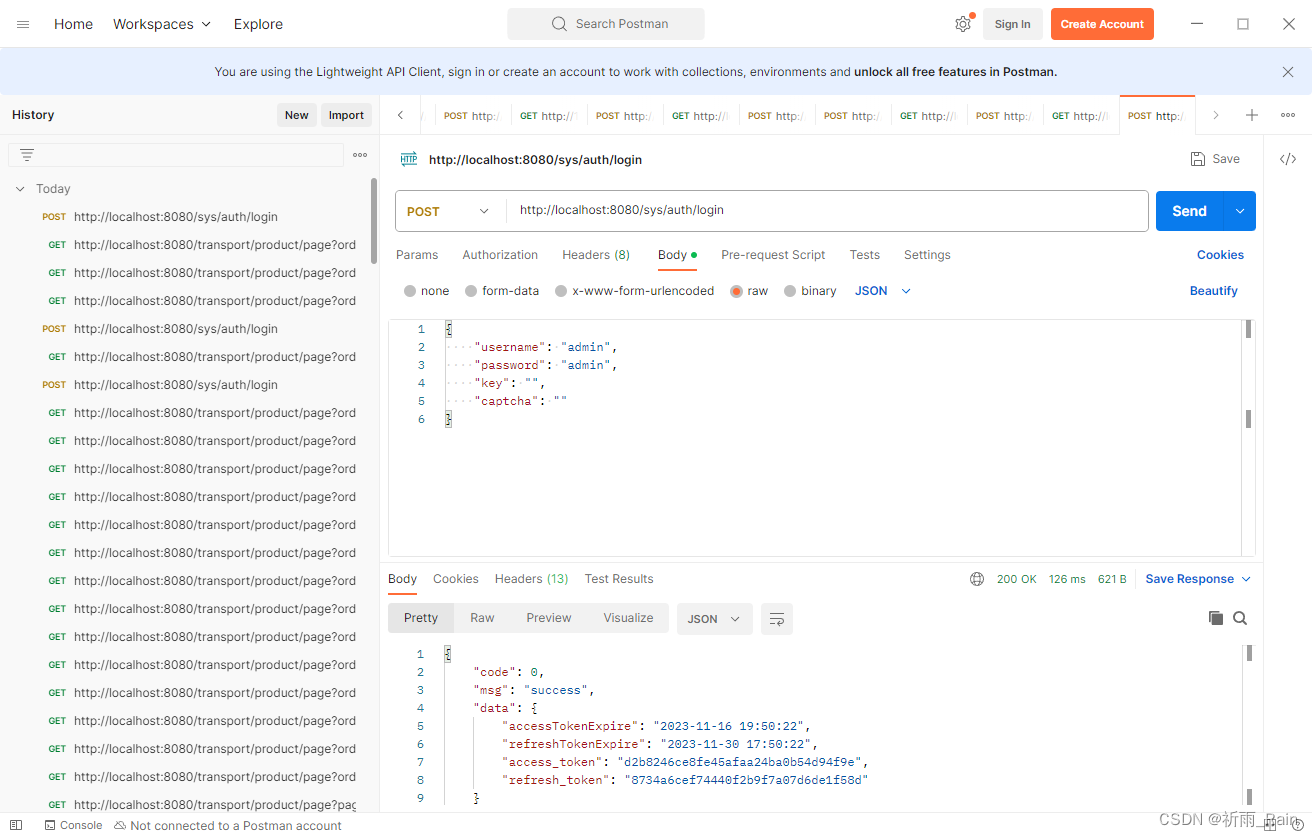
Task: Switch response view to Preview
Action: coord(549,618)
